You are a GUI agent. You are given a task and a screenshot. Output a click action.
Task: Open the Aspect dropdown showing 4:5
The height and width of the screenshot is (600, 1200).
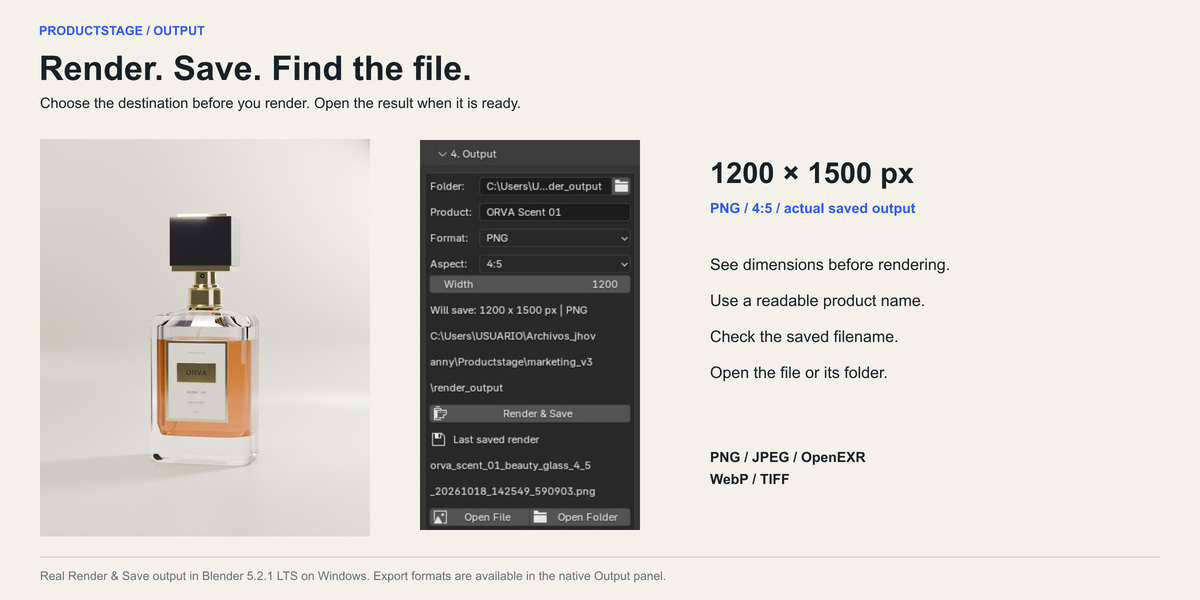[x=555, y=264]
